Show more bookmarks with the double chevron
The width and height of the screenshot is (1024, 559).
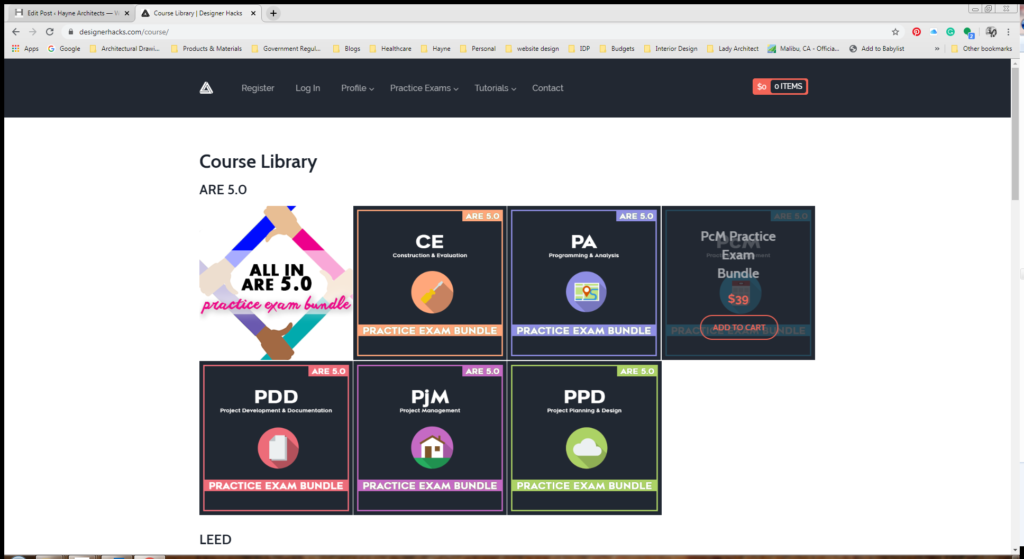pyautogui.click(x=937, y=48)
